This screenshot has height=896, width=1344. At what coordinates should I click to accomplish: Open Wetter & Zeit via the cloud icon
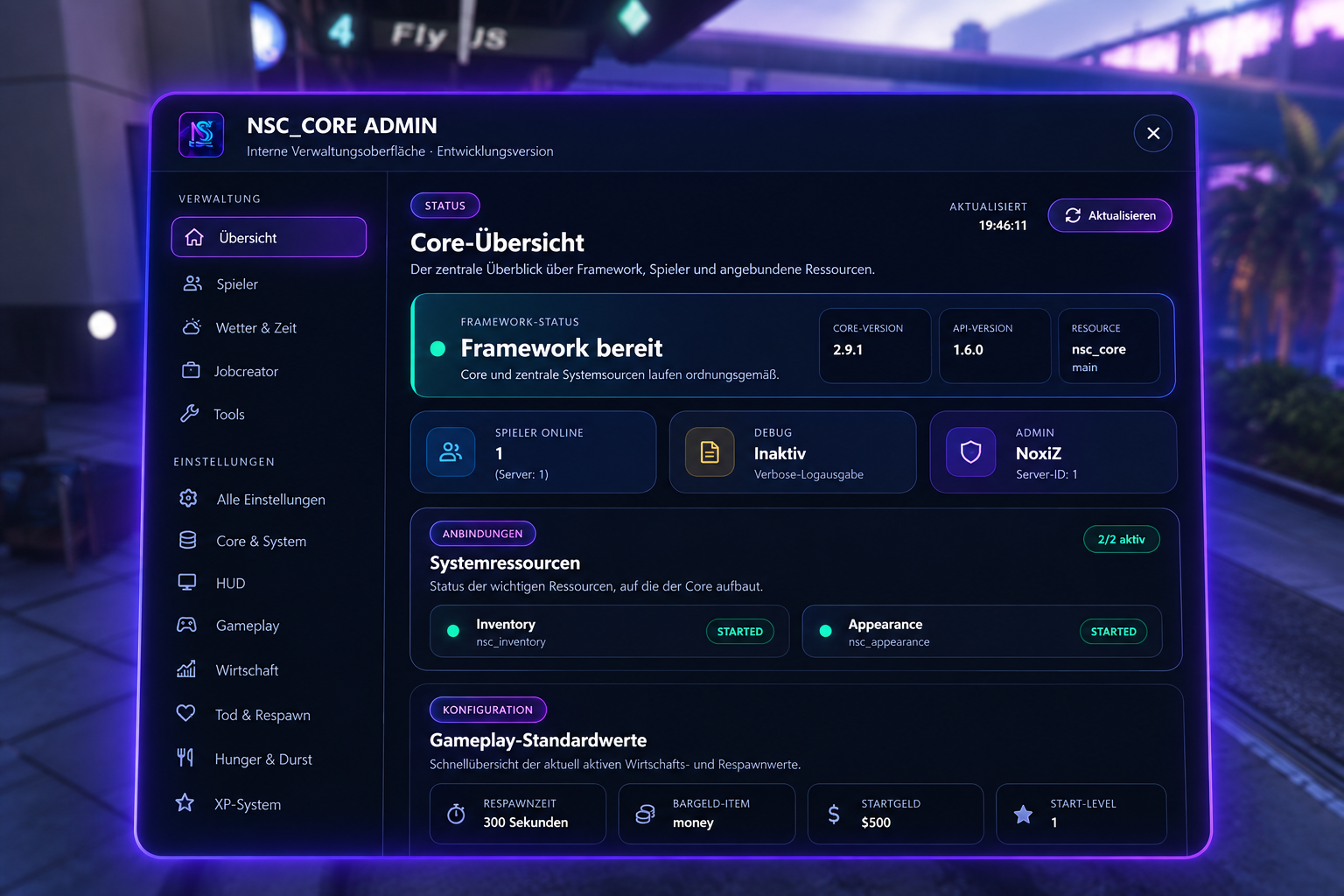tap(192, 327)
